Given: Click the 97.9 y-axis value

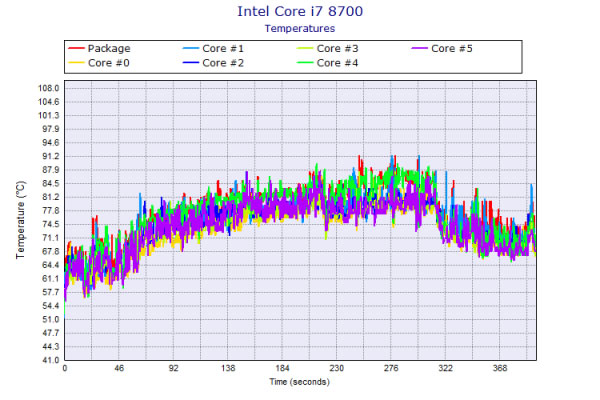Looking at the screenshot, I should click(x=51, y=129).
